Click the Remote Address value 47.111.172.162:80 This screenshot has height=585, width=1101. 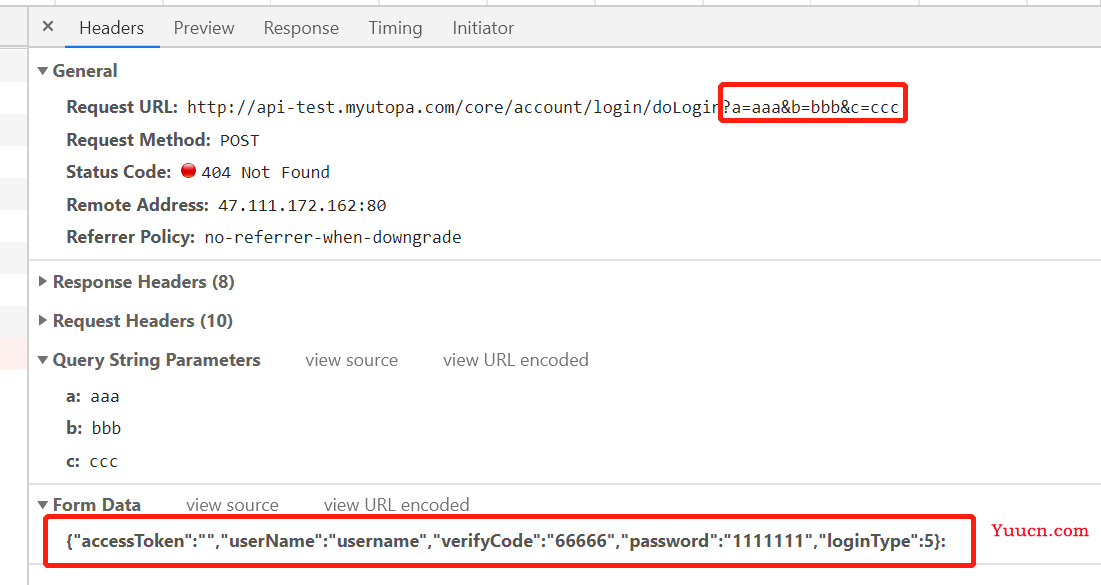302,206
